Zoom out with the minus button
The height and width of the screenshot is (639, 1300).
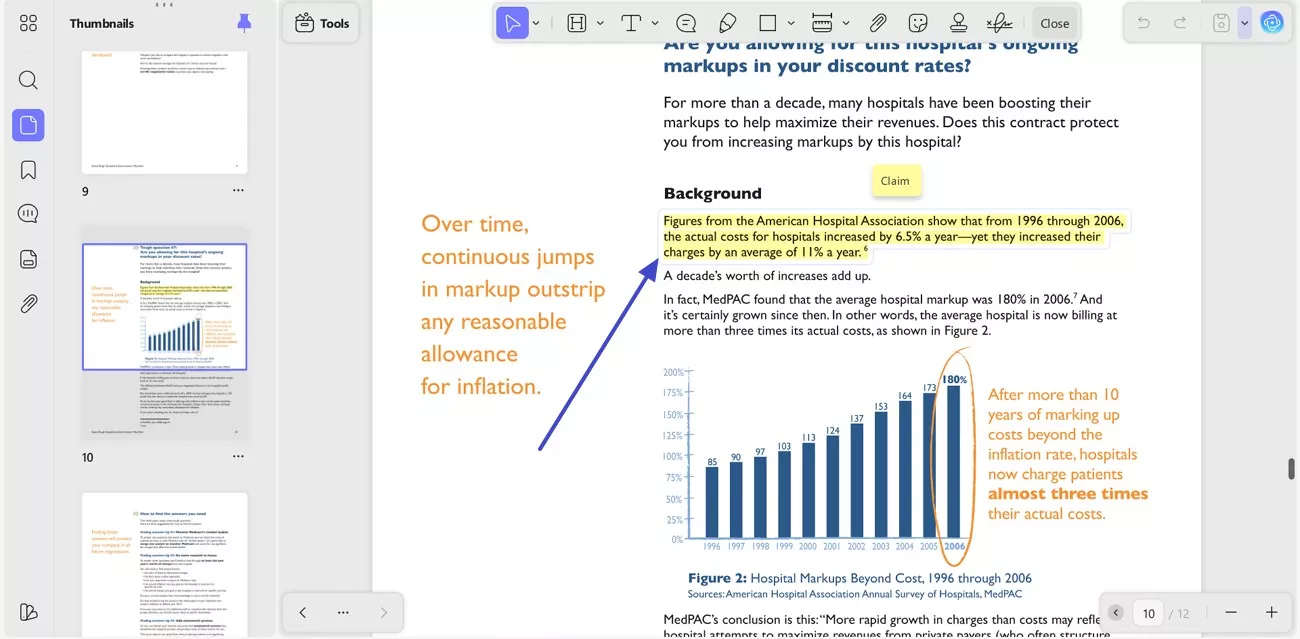1231,612
